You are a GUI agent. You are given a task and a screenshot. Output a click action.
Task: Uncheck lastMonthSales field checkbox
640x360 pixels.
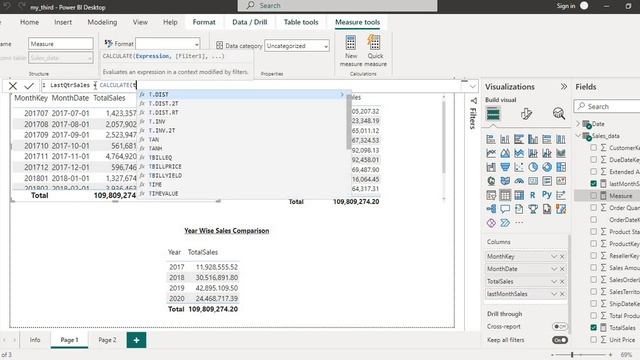tap(593, 184)
